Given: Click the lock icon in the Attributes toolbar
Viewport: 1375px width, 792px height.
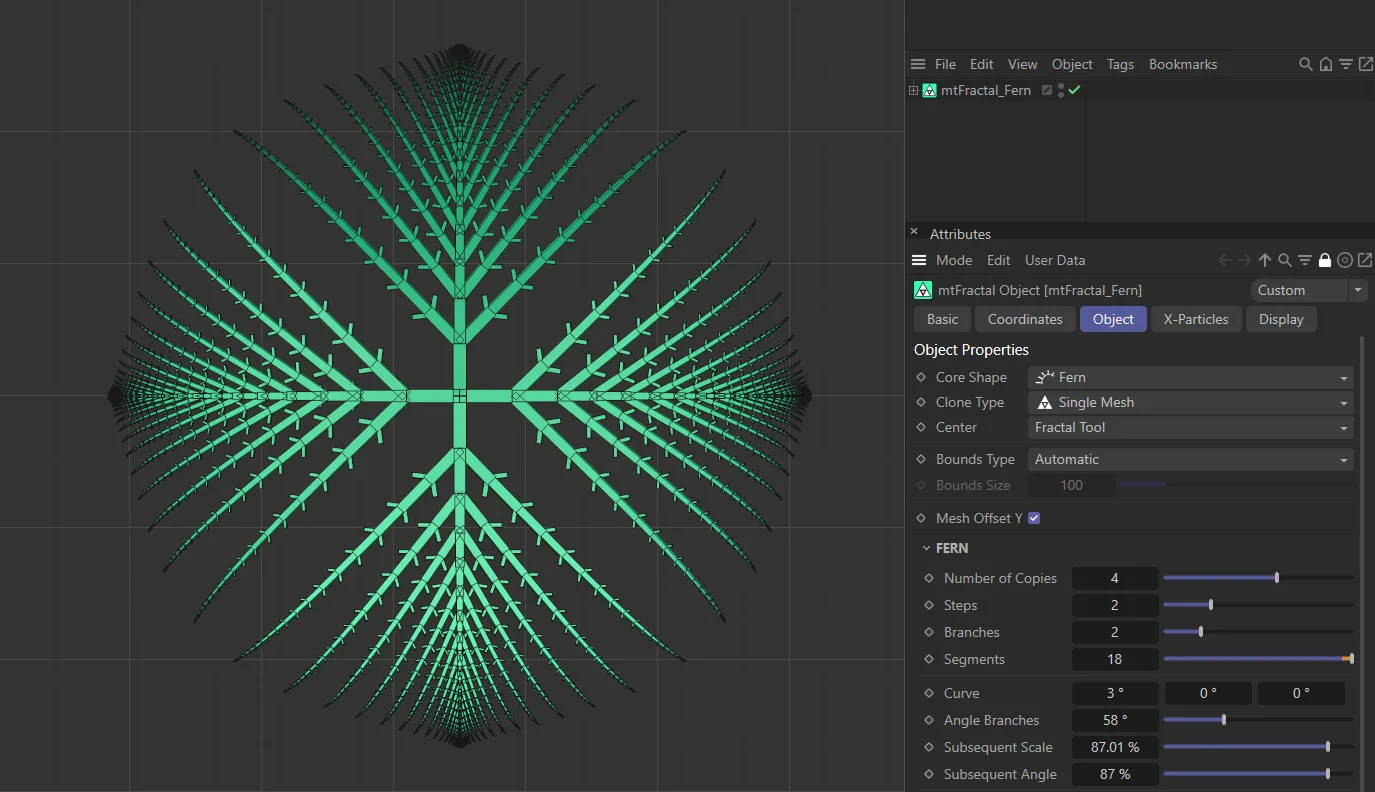Looking at the screenshot, I should pyautogui.click(x=1324, y=260).
